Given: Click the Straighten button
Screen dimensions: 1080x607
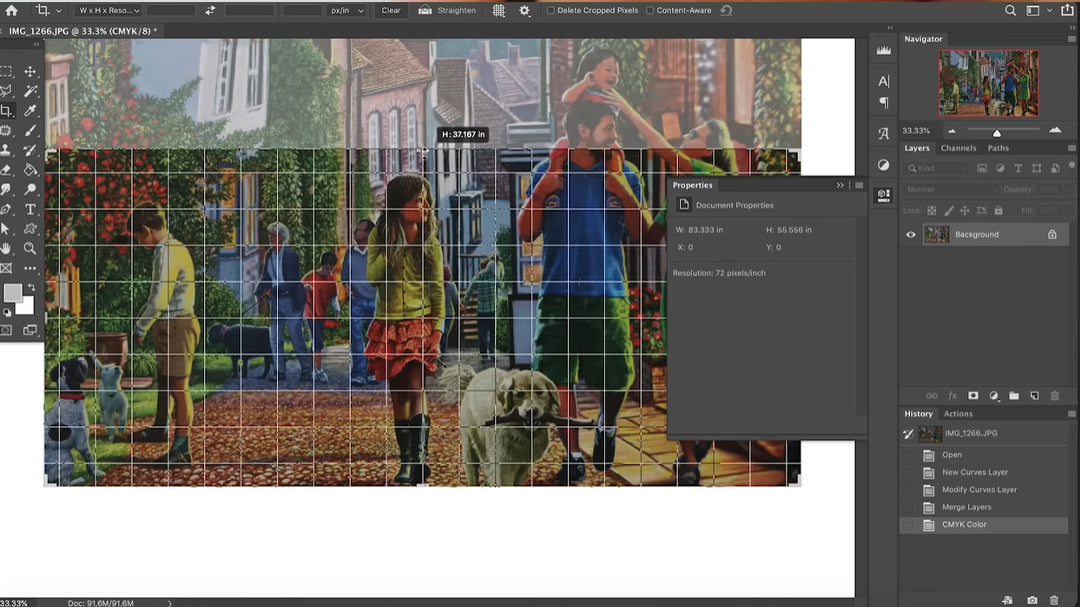Looking at the screenshot, I should coord(447,10).
